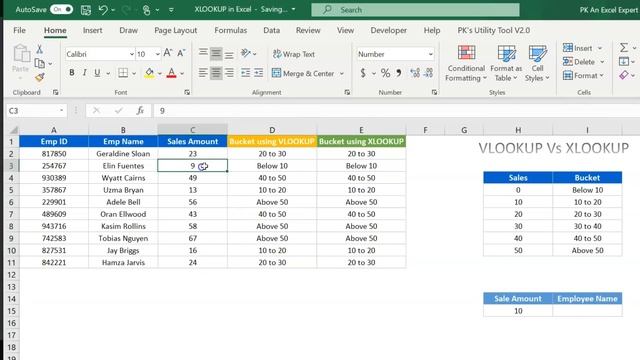Open Cell Styles gallery
Viewport: 640px width, 360px height.
click(537, 63)
